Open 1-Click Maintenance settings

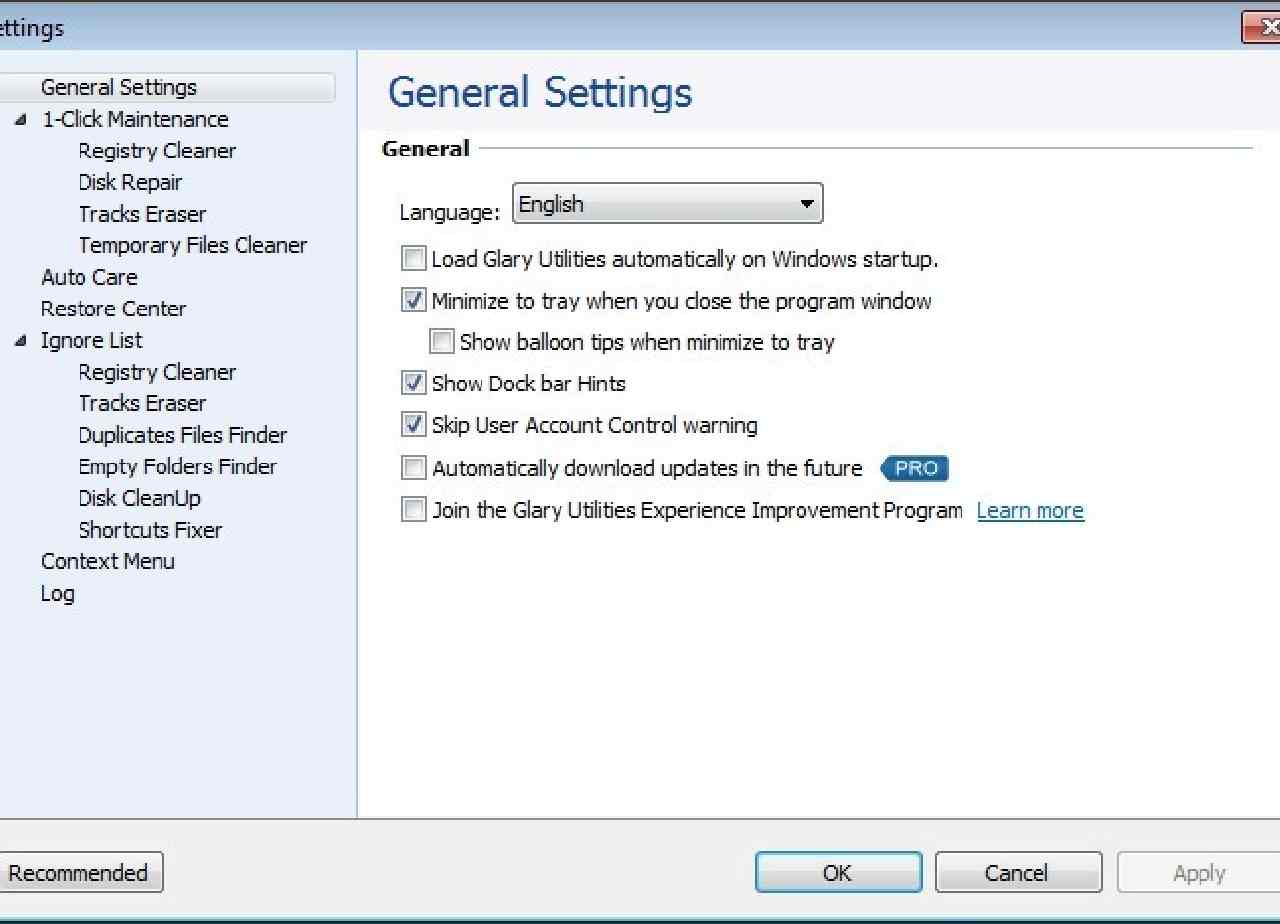pyautogui.click(x=135, y=119)
